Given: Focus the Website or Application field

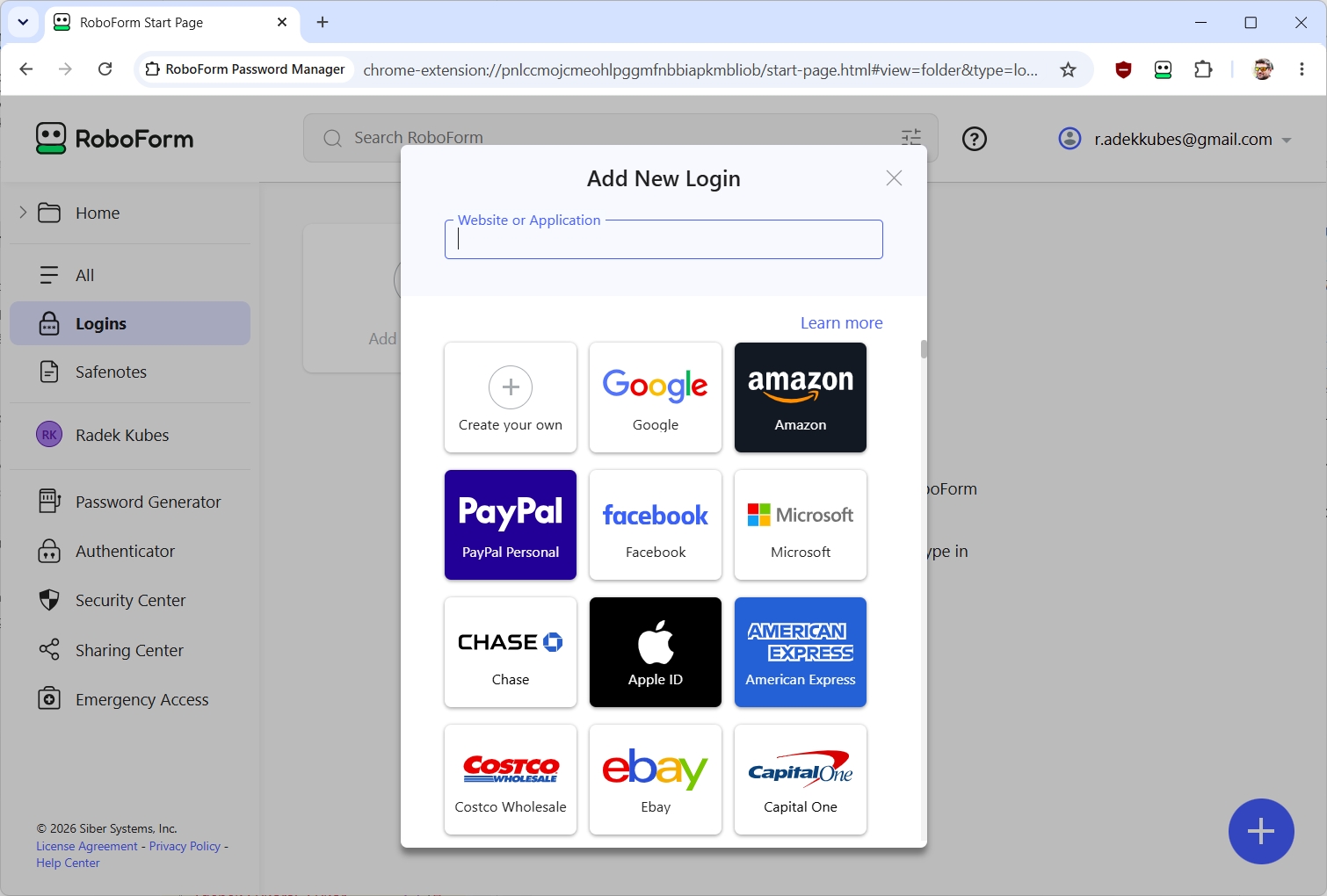Looking at the screenshot, I should point(663,240).
